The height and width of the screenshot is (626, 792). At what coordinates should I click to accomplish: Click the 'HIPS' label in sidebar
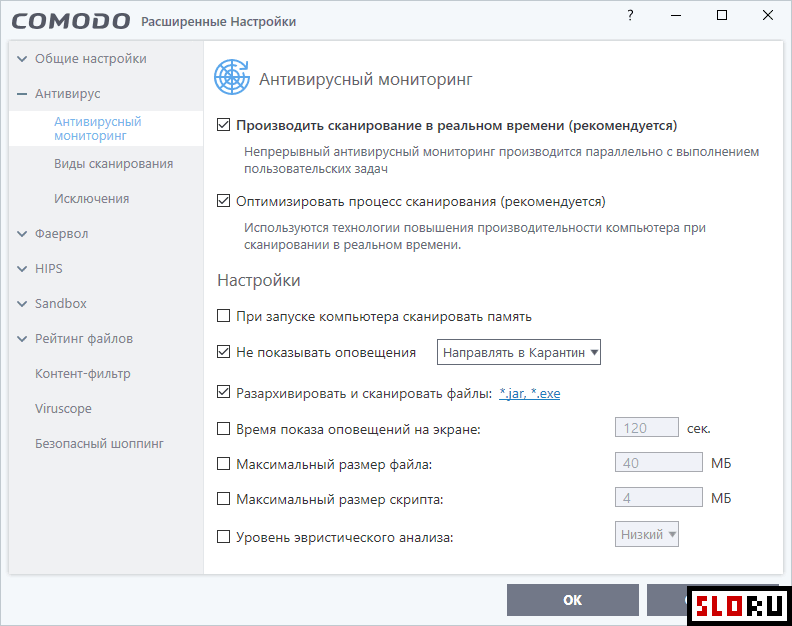[48, 268]
